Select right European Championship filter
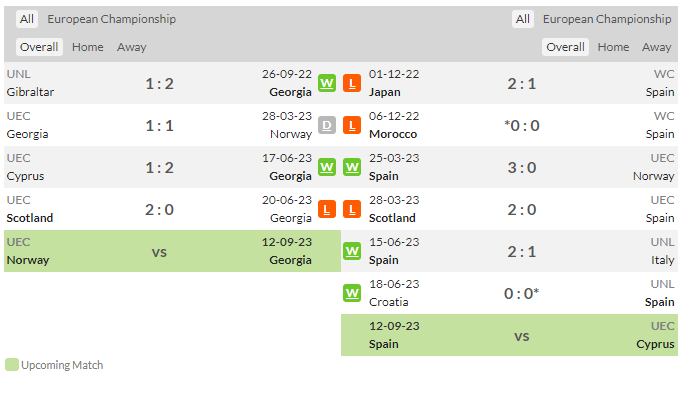Screen dimensions: 680x416 coord(607,19)
